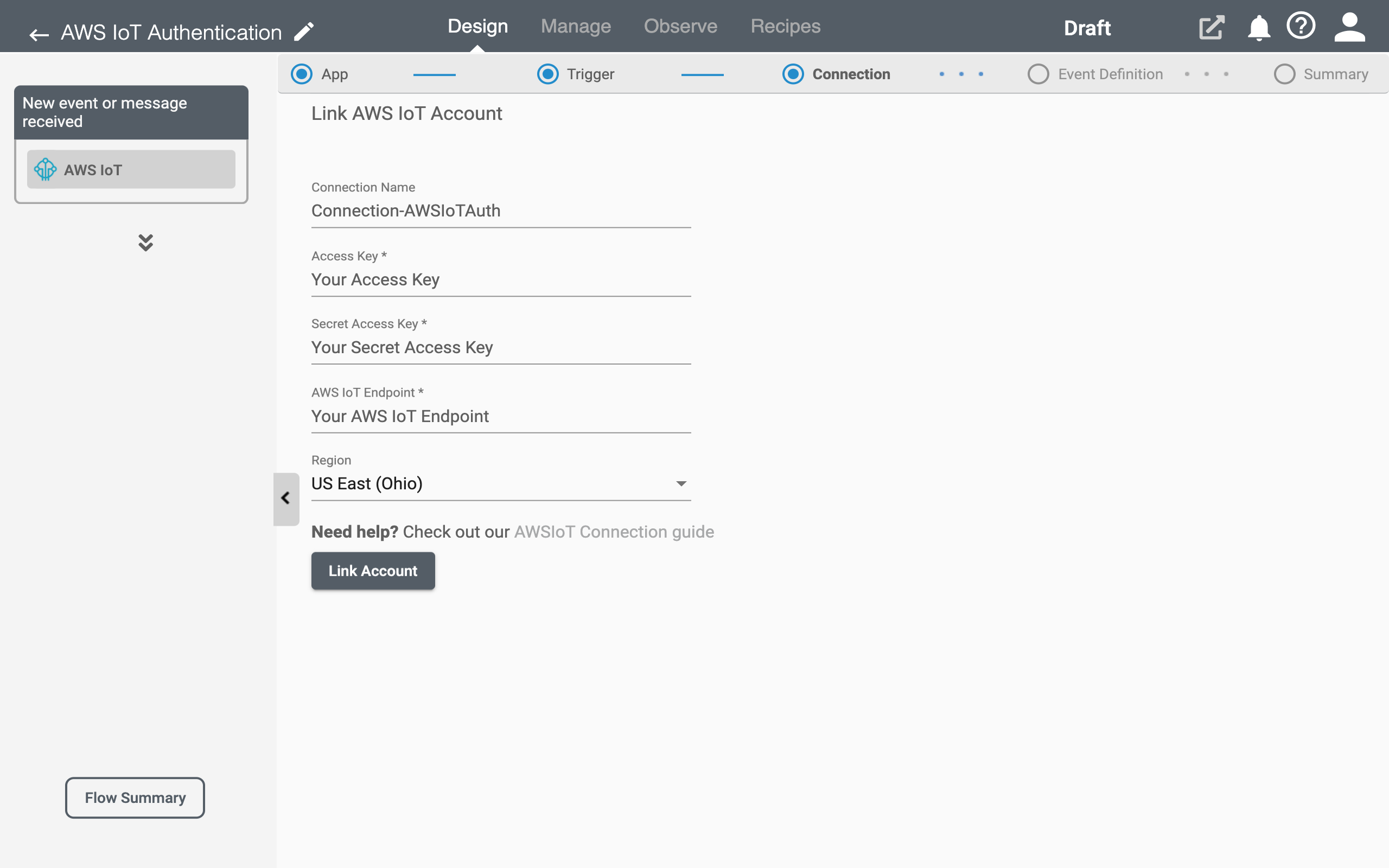Screen dimensions: 1389x868
Task: Click the Summary step label
Action: coord(1336,74)
